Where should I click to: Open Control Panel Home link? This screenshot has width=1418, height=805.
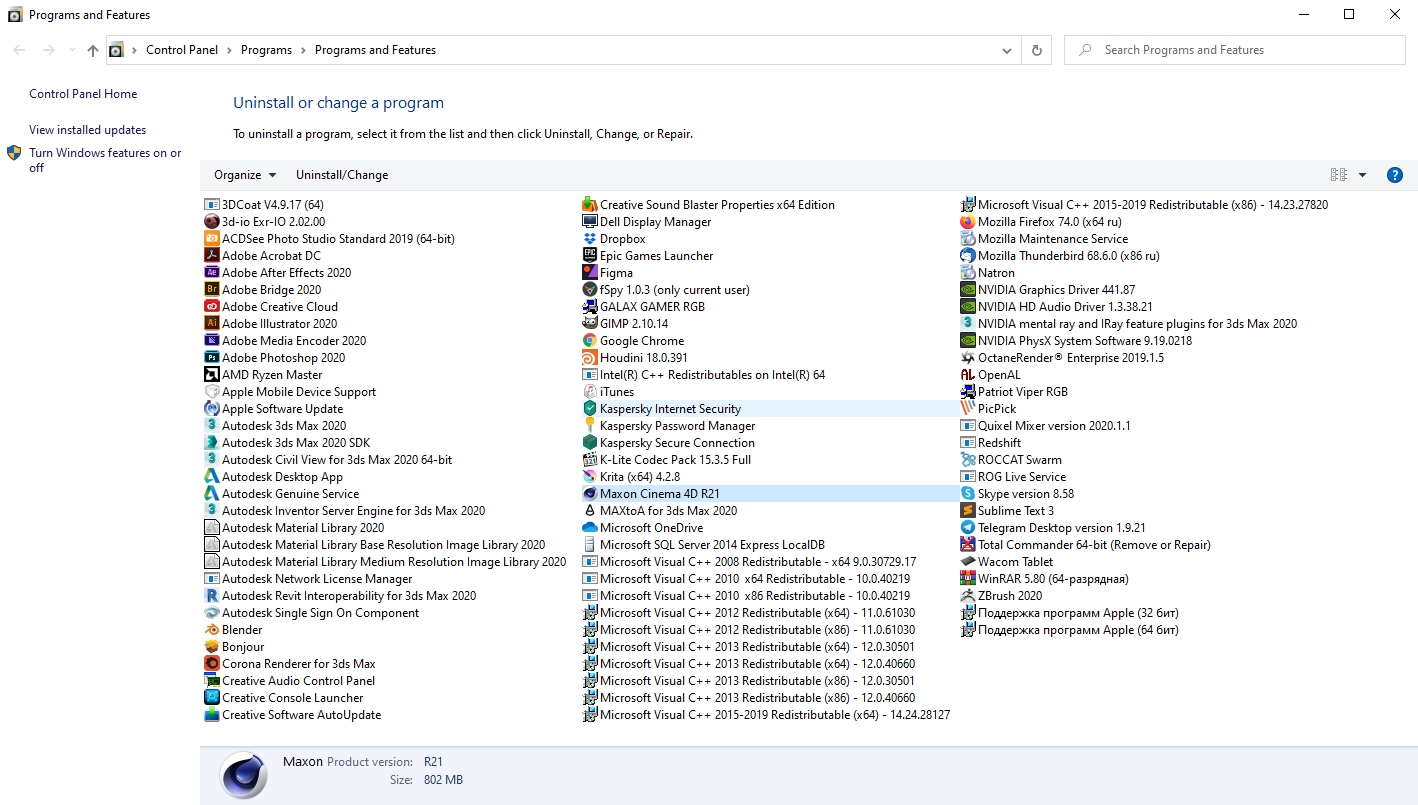tap(83, 94)
